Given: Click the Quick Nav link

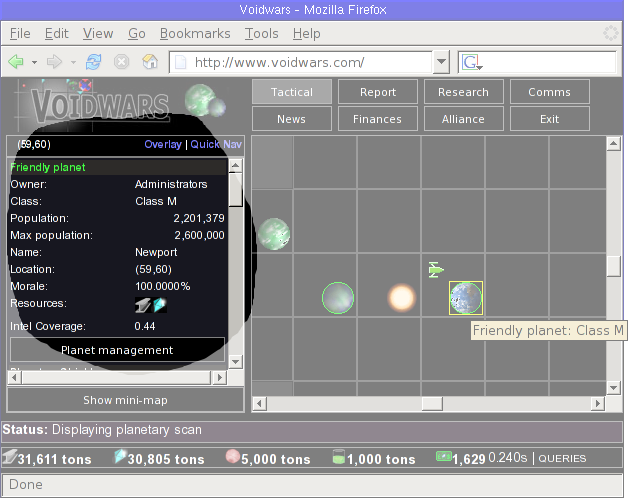Looking at the screenshot, I should (x=216, y=144).
